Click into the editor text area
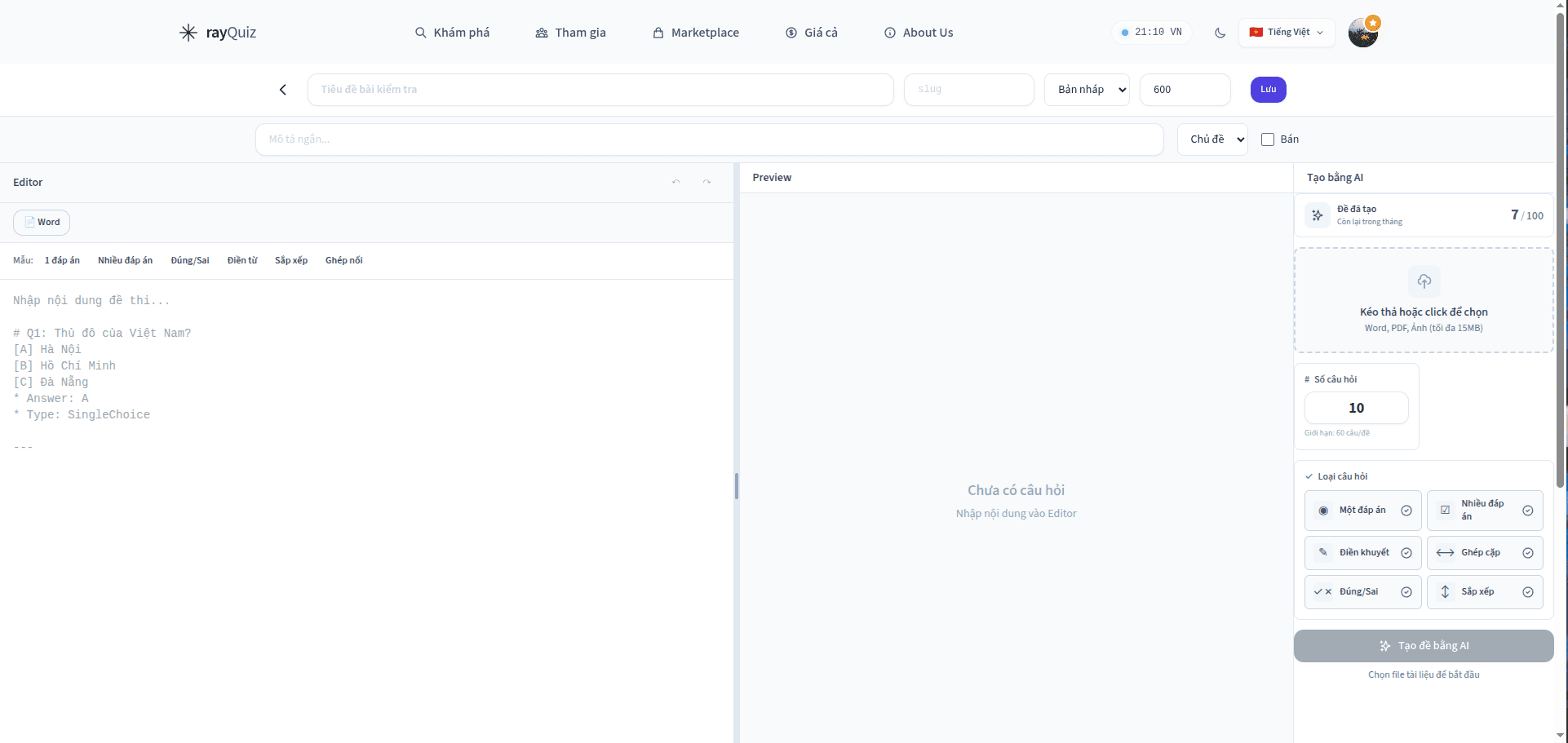This screenshot has width=1568, height=743. click(366, 510)
